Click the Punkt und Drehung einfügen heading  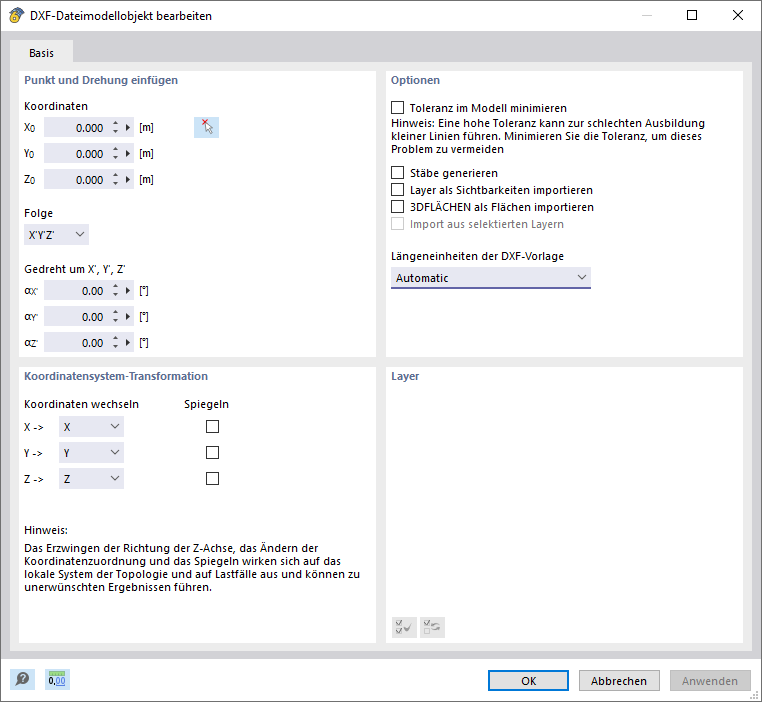101,80
